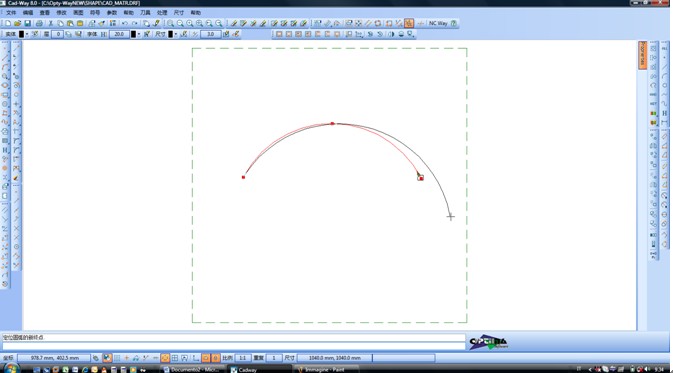This screenshot has height=373, width=673.
Task: Click the Save diskette icon
Action: click(x=27, y=23)
